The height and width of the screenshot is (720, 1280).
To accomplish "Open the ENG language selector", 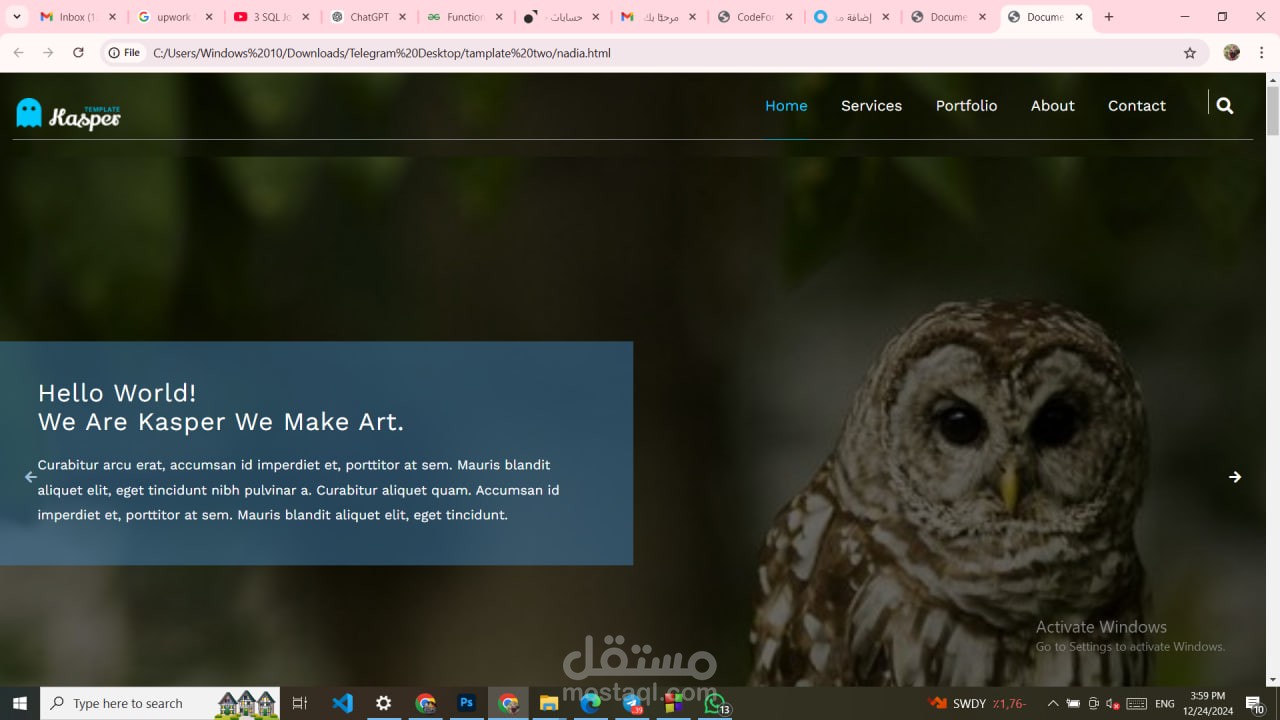I will pos(1164,703).
